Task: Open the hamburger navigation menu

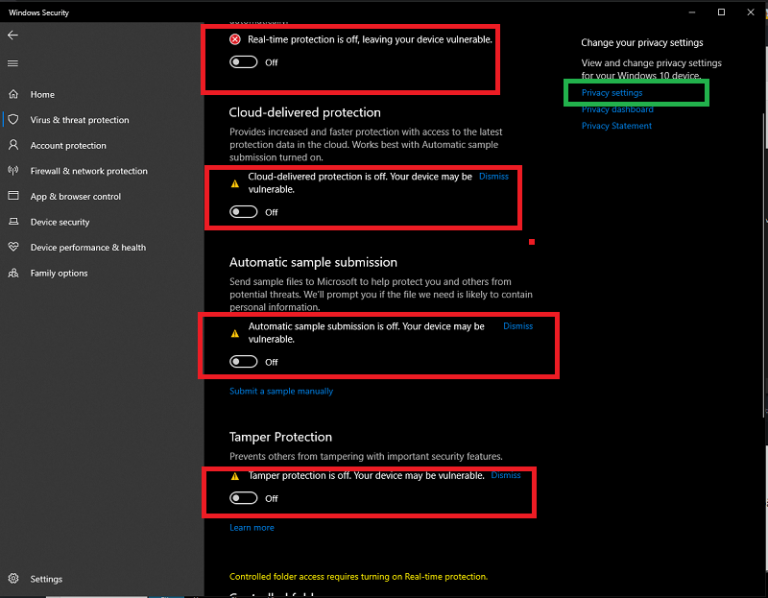Action: (x=13, y=63)
